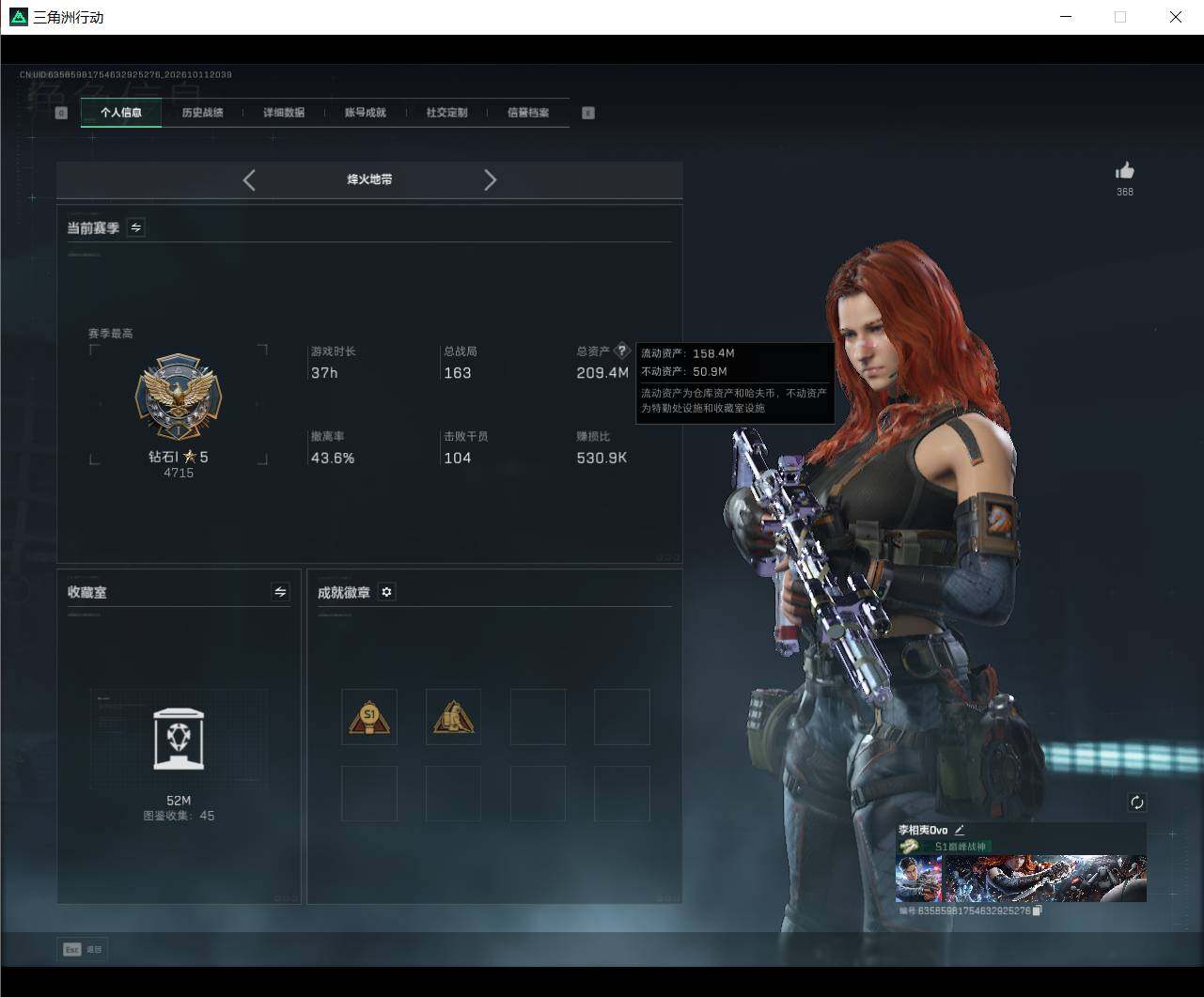Switch to the 详细数据 tab
Screen dimensions: 1204x997
[x=284, y=113]
